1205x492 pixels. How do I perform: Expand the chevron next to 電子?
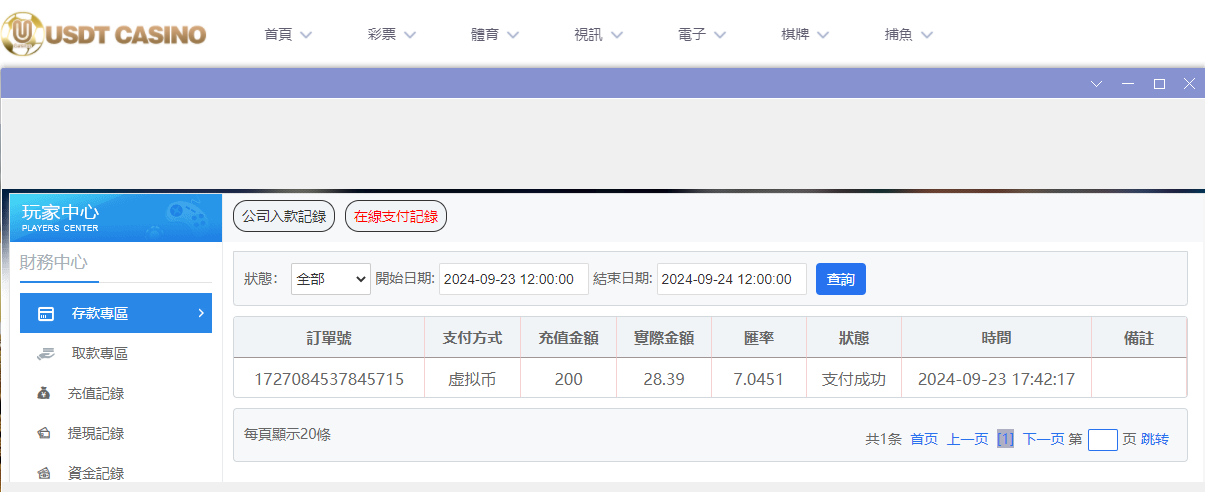click(x=720, y=35)
